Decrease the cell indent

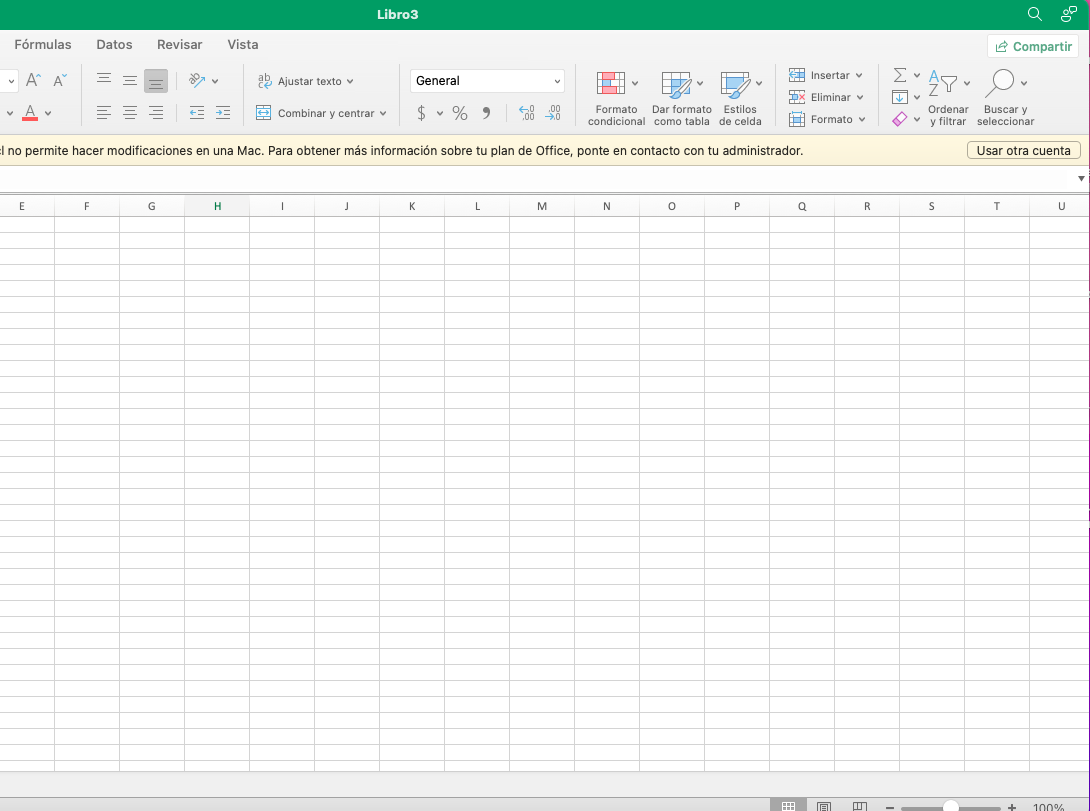coord(197,113)
